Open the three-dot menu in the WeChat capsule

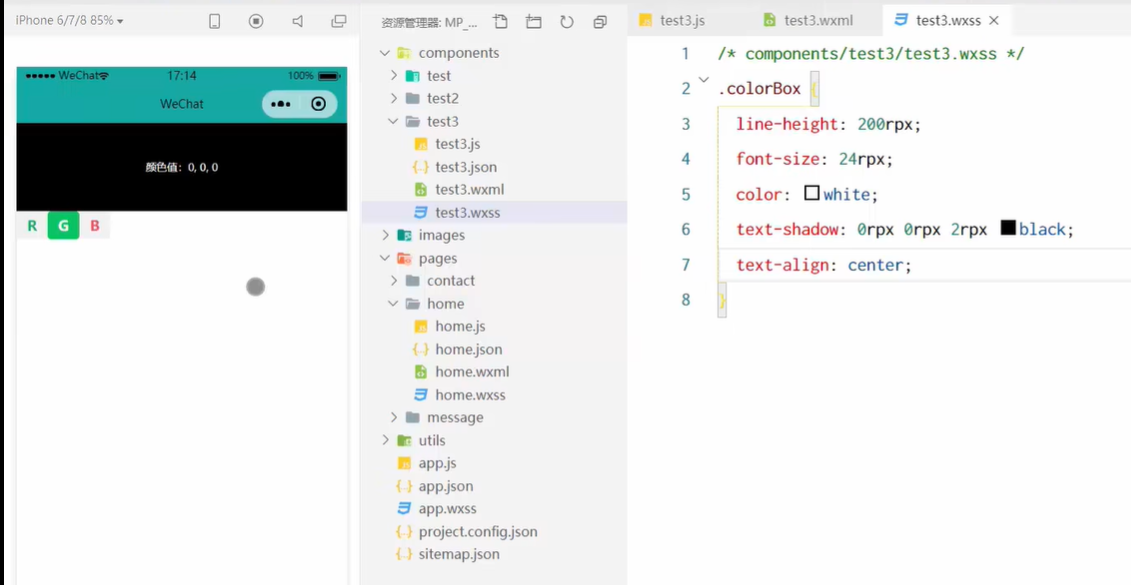(x=281, y=104)
